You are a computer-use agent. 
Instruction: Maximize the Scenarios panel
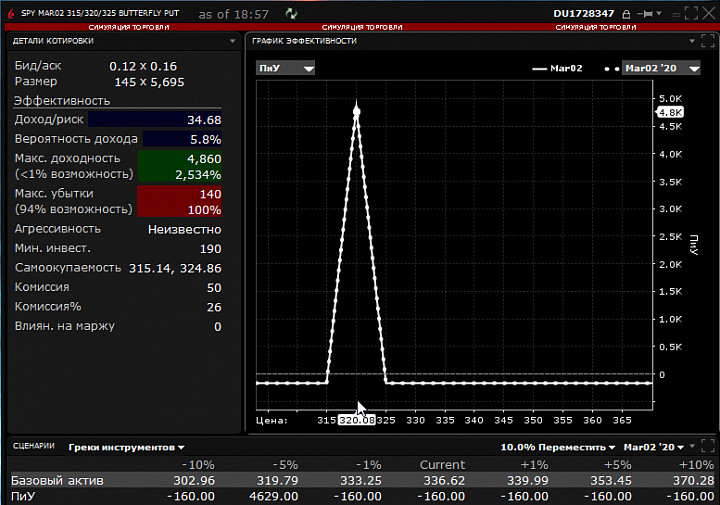pos(708,445)
